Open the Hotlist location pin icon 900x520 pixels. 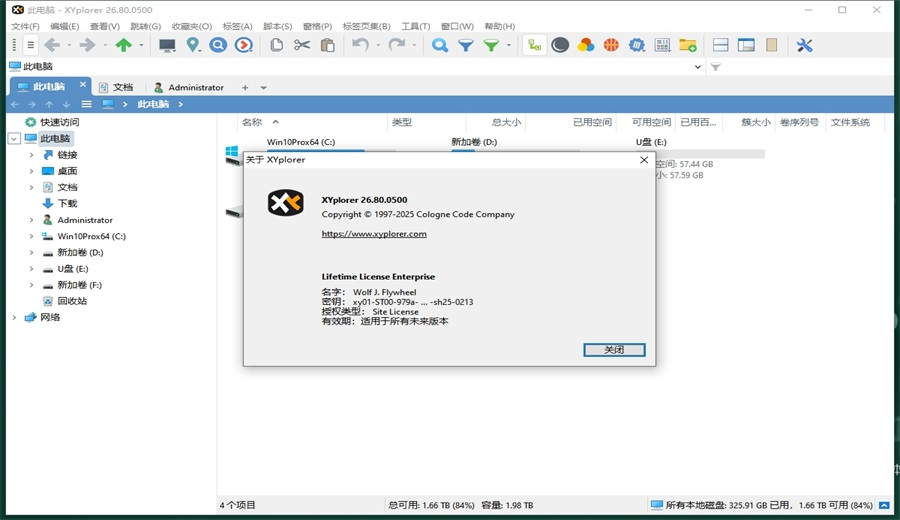[x=193, y=45]
